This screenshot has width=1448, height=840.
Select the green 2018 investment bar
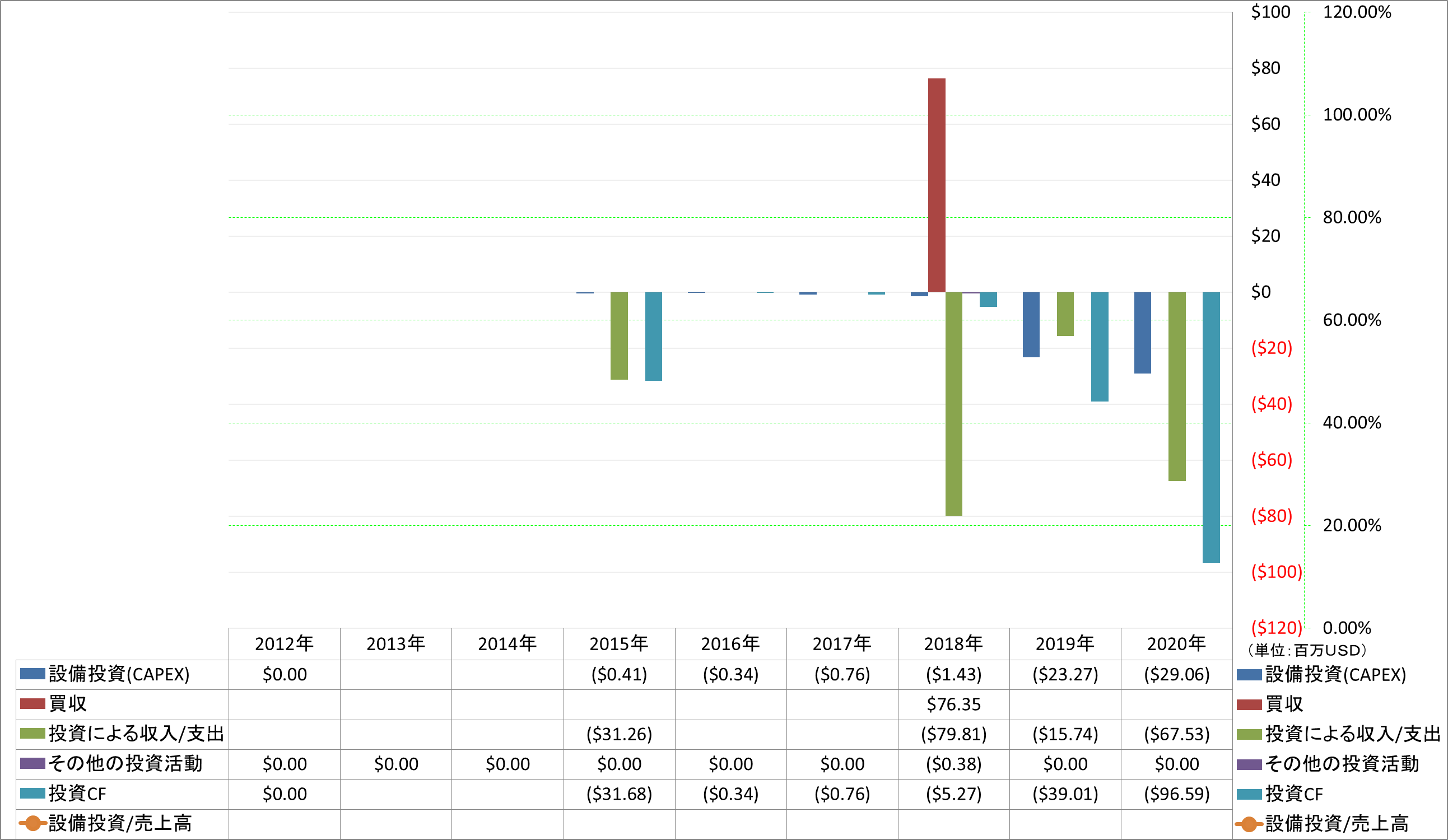coord(954,404)
